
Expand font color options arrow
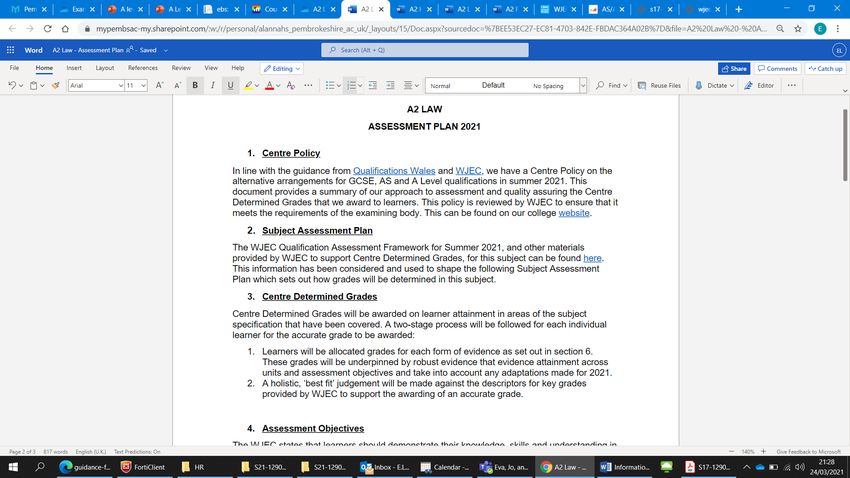pos(278,86)
